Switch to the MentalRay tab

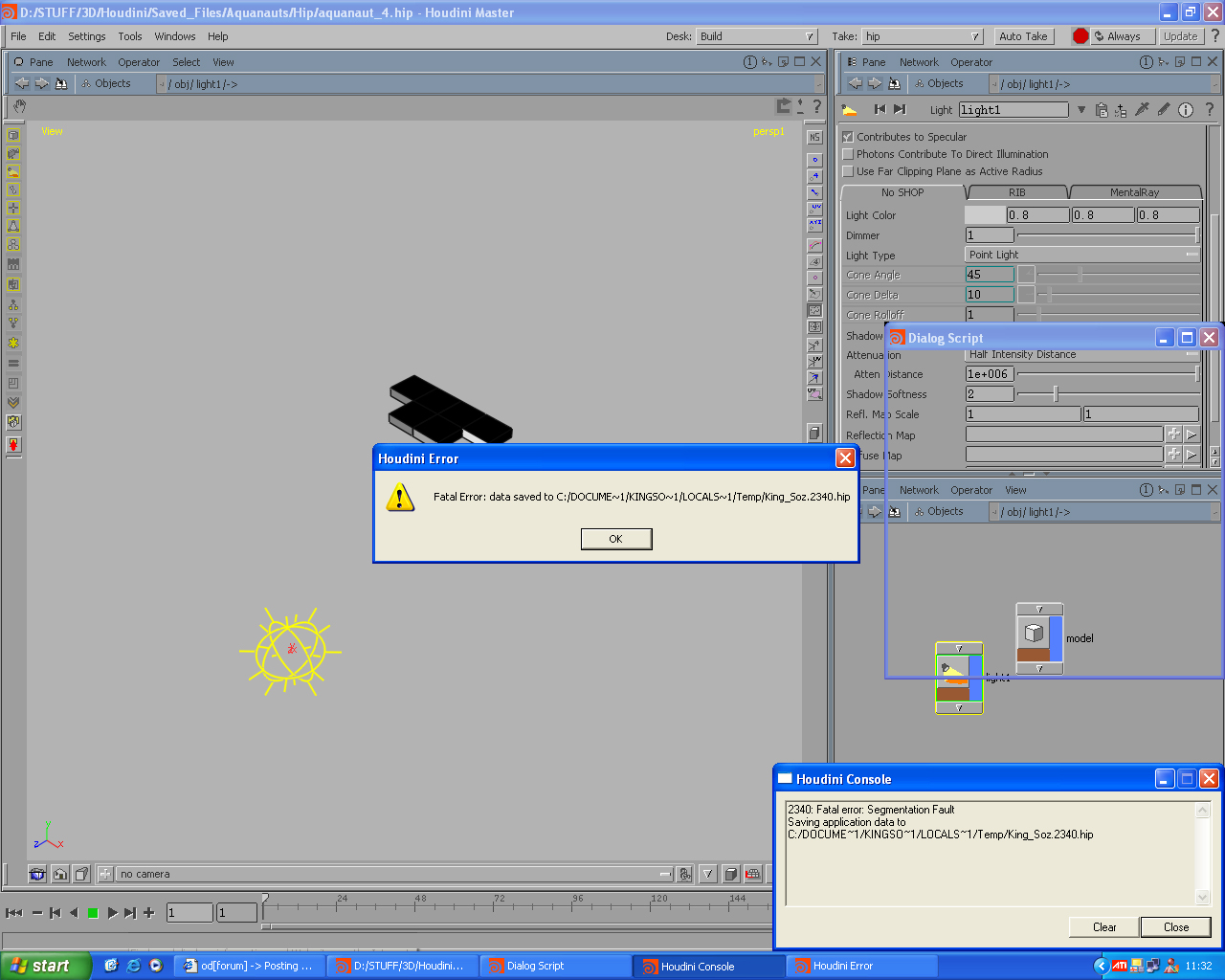click(1134, 192)
